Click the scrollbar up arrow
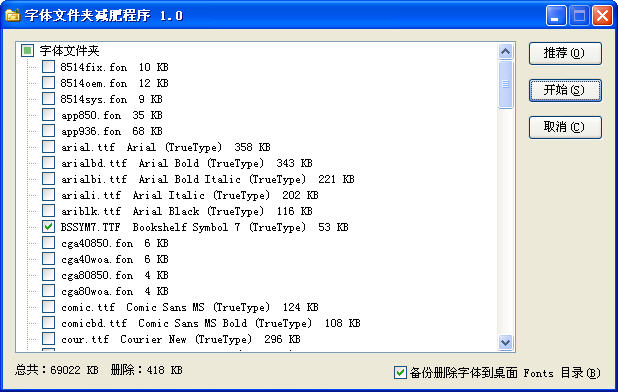 [505, 51]
